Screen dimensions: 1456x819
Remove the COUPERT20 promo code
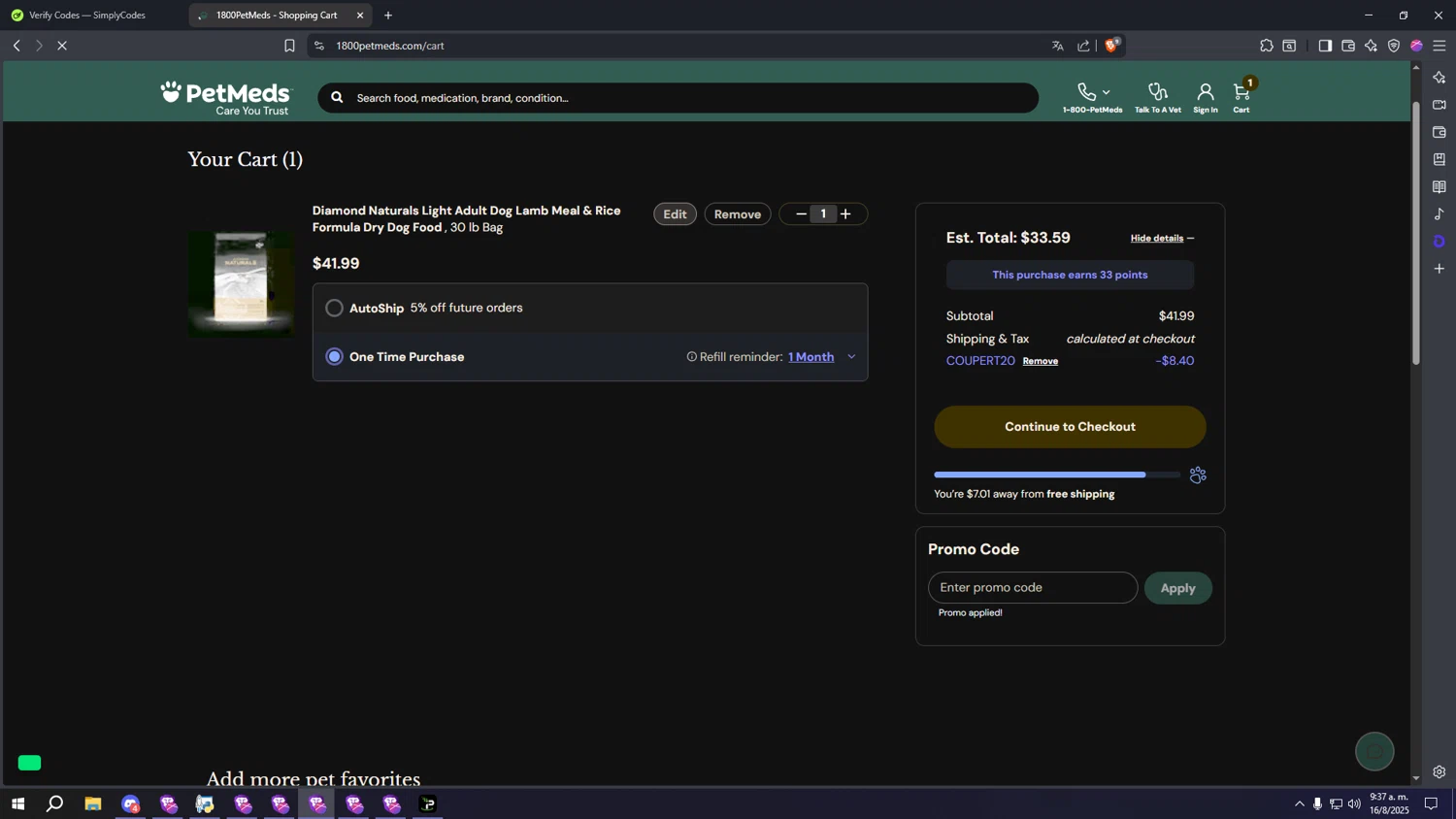pyautogui.click(x=1040, y=361)
